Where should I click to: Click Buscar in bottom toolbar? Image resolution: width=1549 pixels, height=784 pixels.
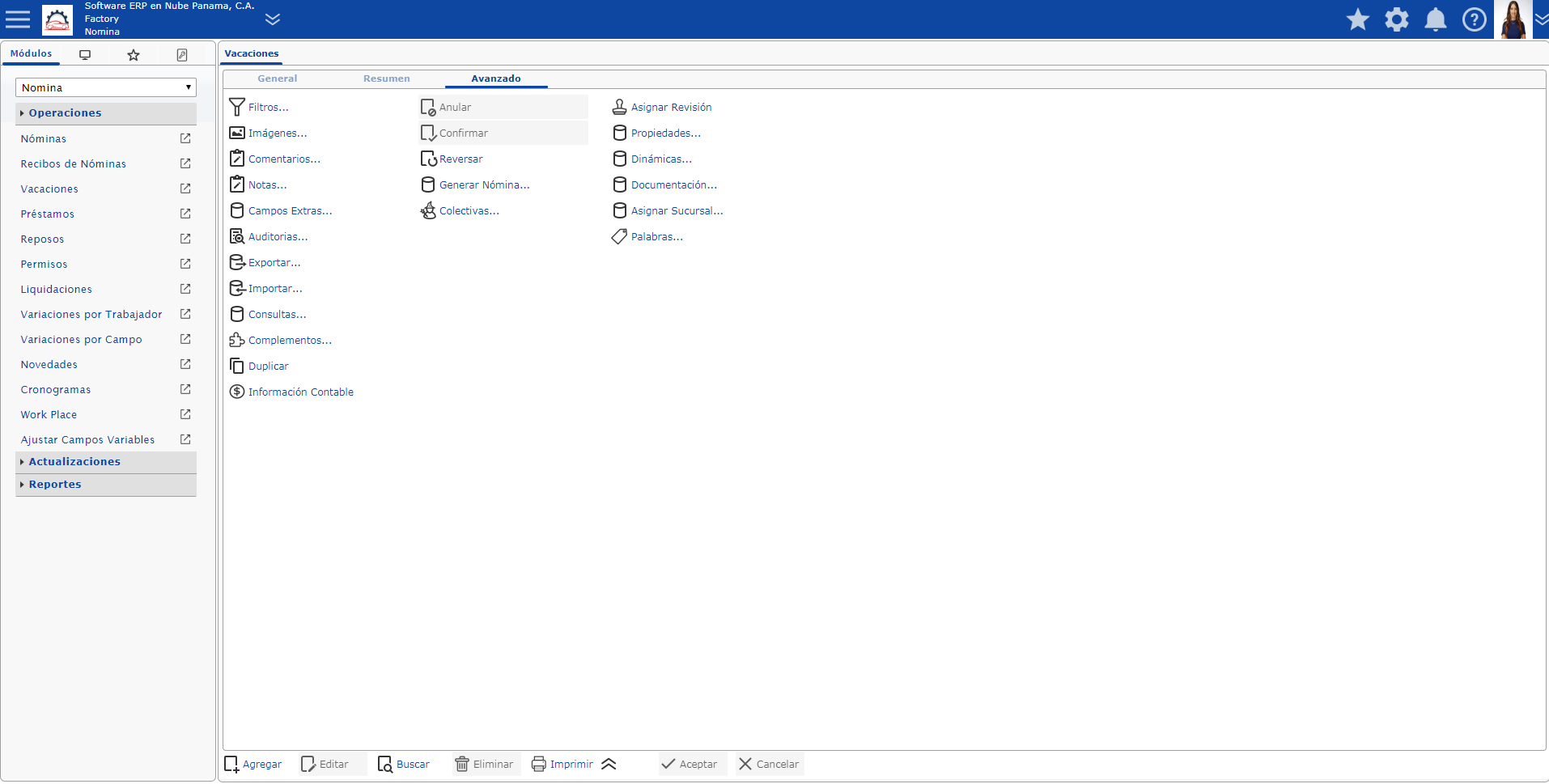coord(404,765)
